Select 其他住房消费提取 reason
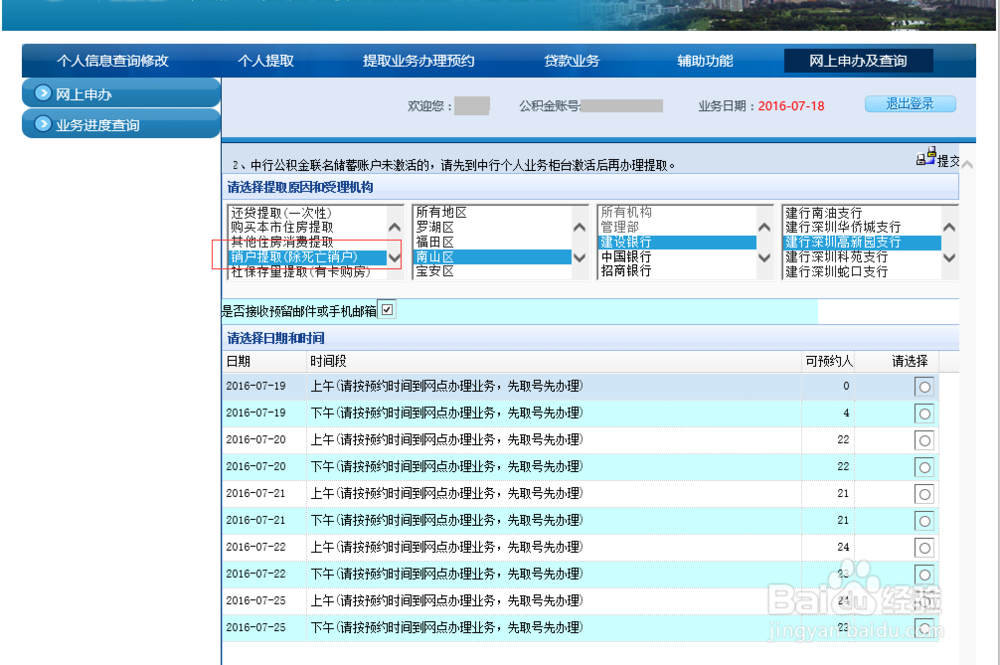 [x=306, y=242]
